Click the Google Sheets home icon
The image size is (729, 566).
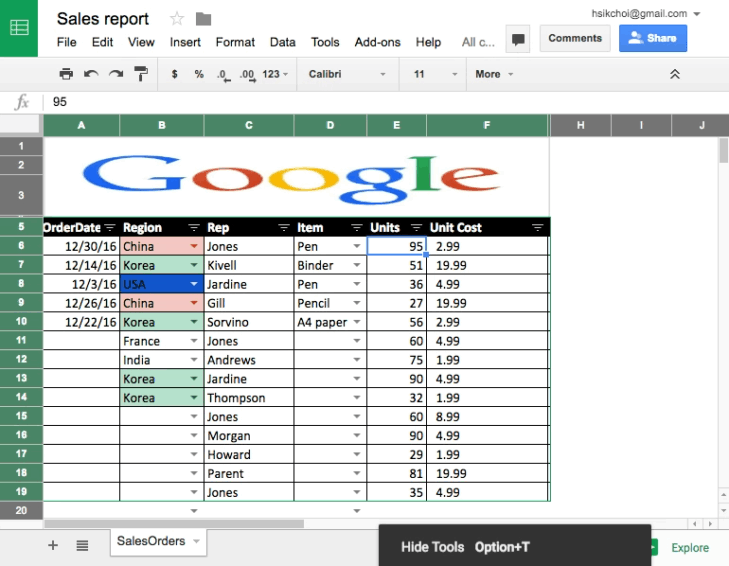point(19,28)
